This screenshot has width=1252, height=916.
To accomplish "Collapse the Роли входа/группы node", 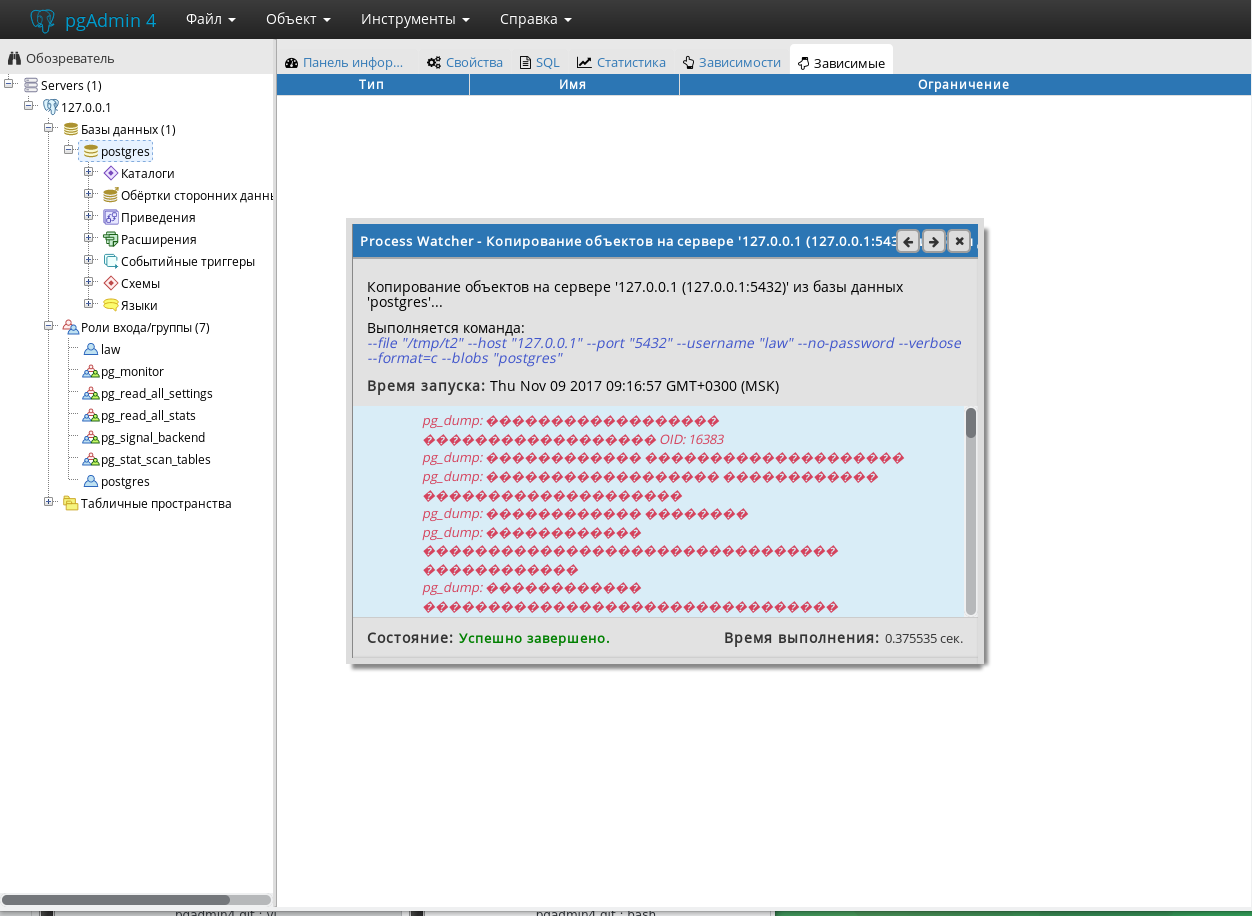I will click(x=49, y=327).
